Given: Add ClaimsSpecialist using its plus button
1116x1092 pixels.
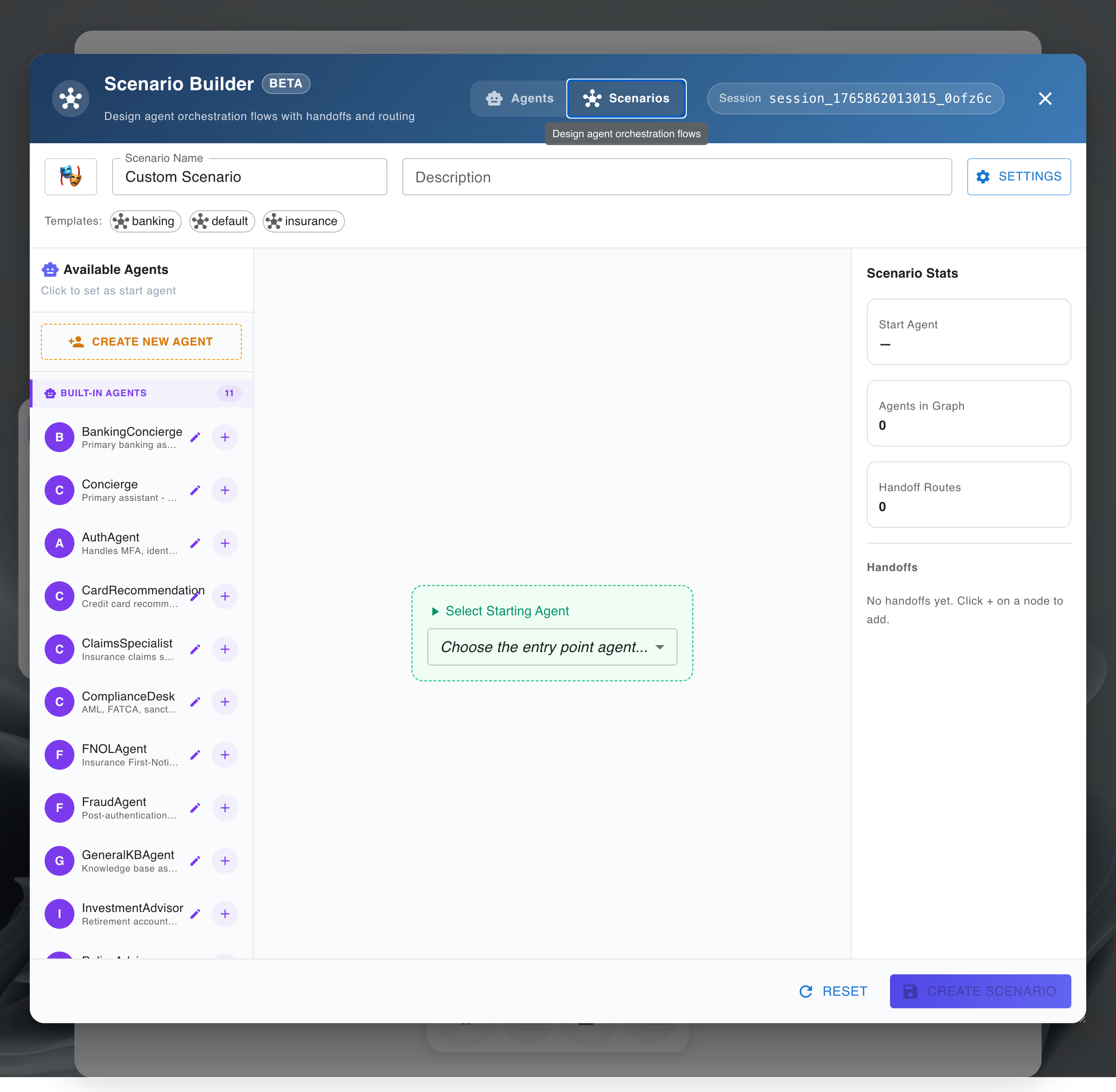Looking at the screenshot, I should (x=225, y=649).
